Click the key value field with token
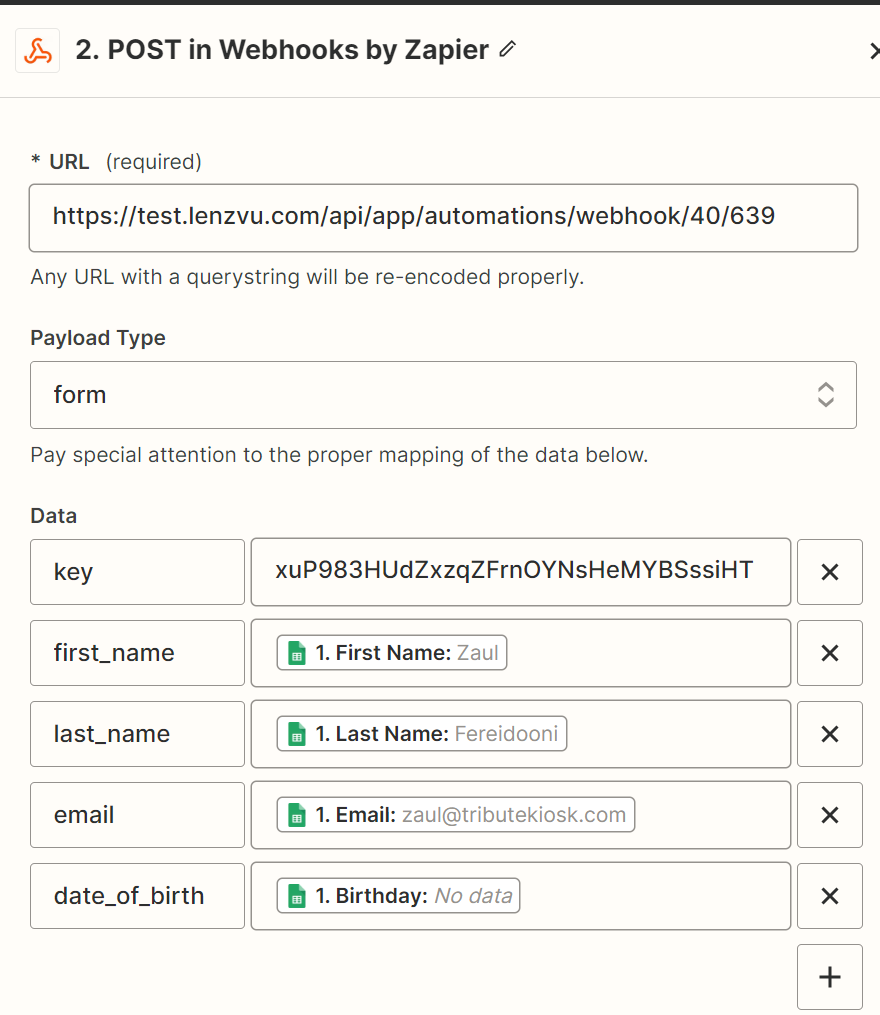Image resolution: width=880 pixels, height=1015 pixels. click(520, 572)
